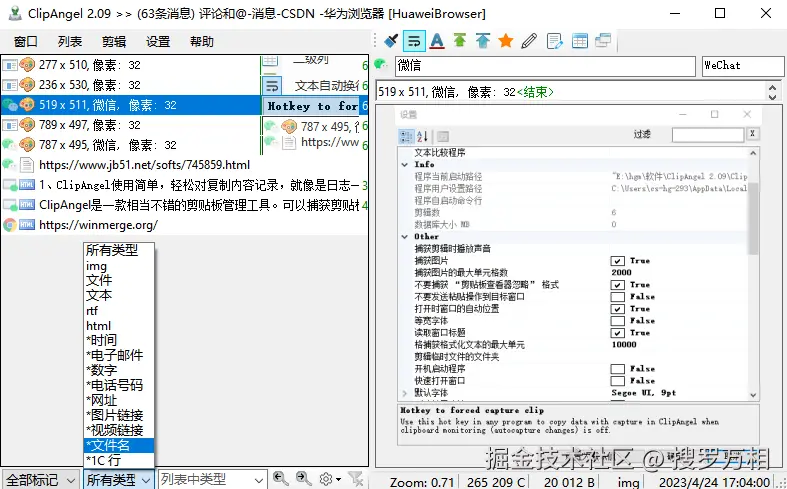
Task: Click the document-with-pen editor icon
Action: [x=554, y=41]
